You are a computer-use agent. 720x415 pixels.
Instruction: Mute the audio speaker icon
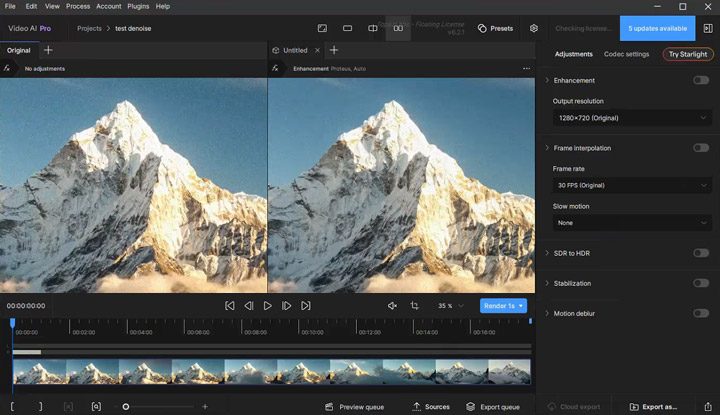click(x=392, y=306)
